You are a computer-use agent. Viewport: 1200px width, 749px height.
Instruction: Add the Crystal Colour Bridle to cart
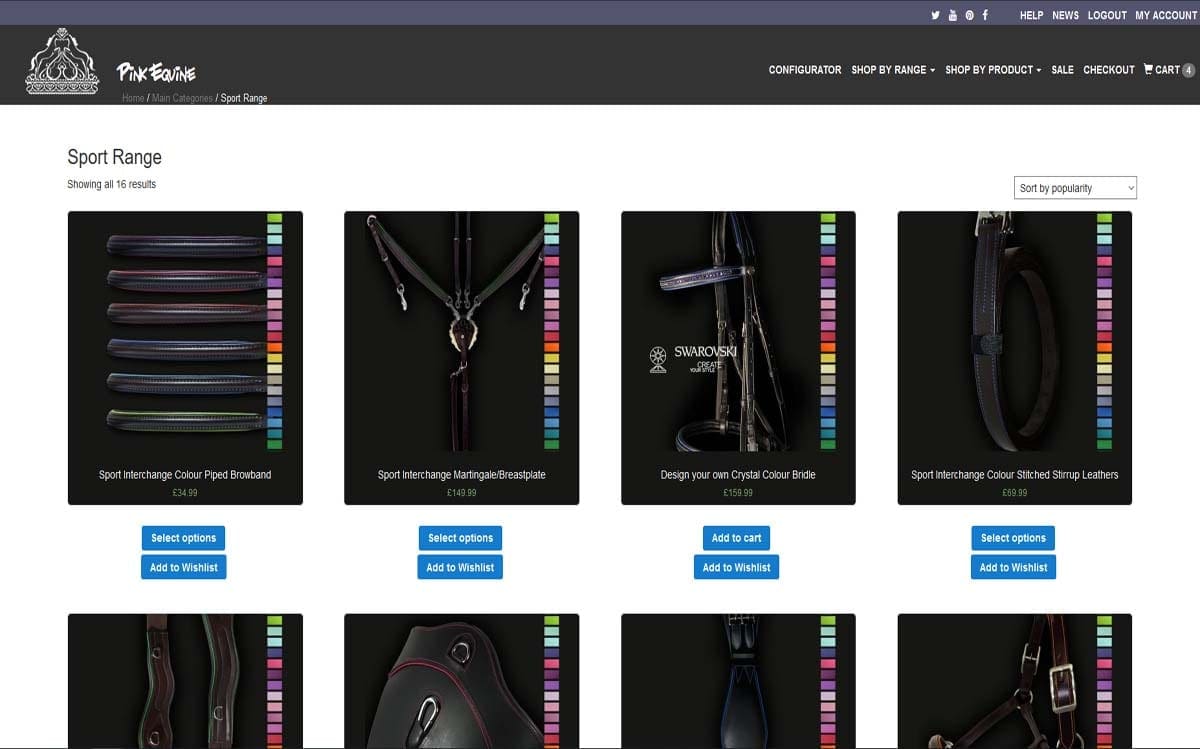coord(736,537)
